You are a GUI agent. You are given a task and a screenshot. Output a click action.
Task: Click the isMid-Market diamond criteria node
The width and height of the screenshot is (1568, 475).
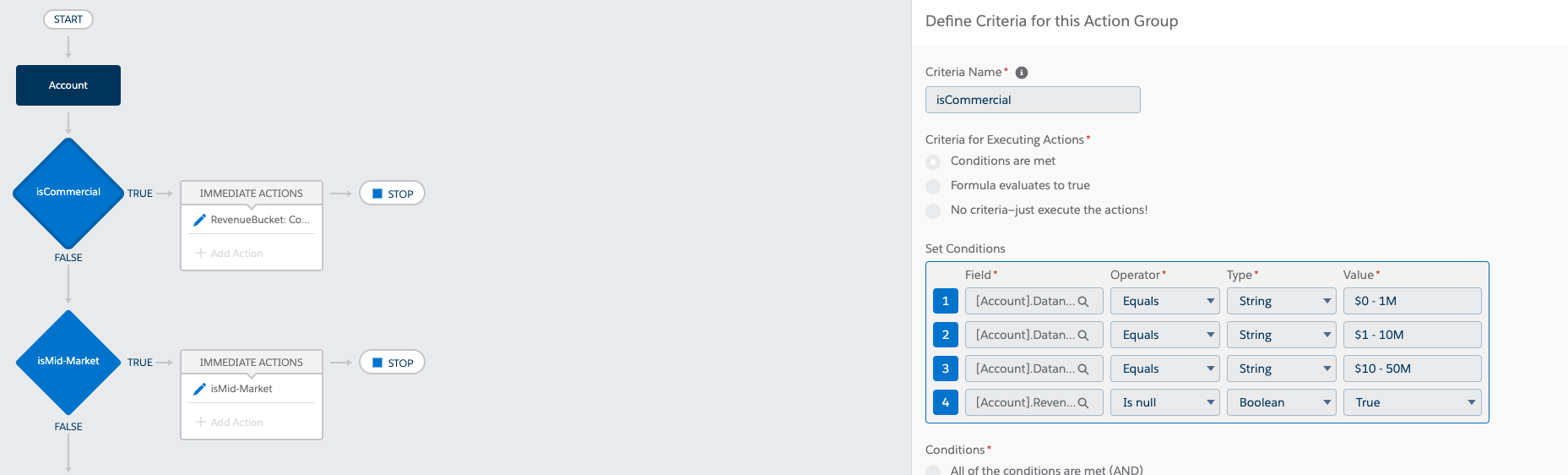click(x=68, y=362)
